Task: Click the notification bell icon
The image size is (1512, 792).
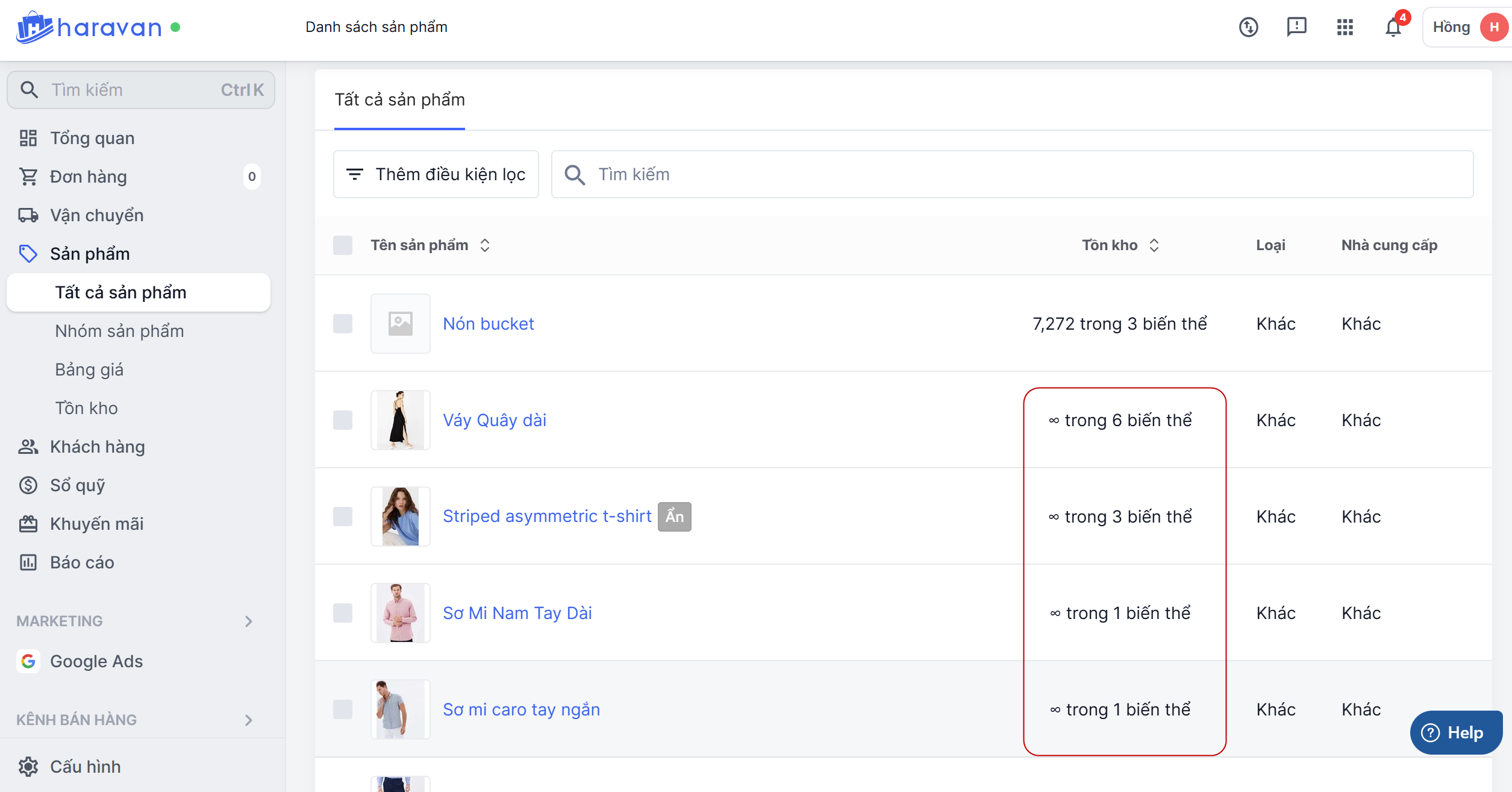Action: click(1392, 28)
